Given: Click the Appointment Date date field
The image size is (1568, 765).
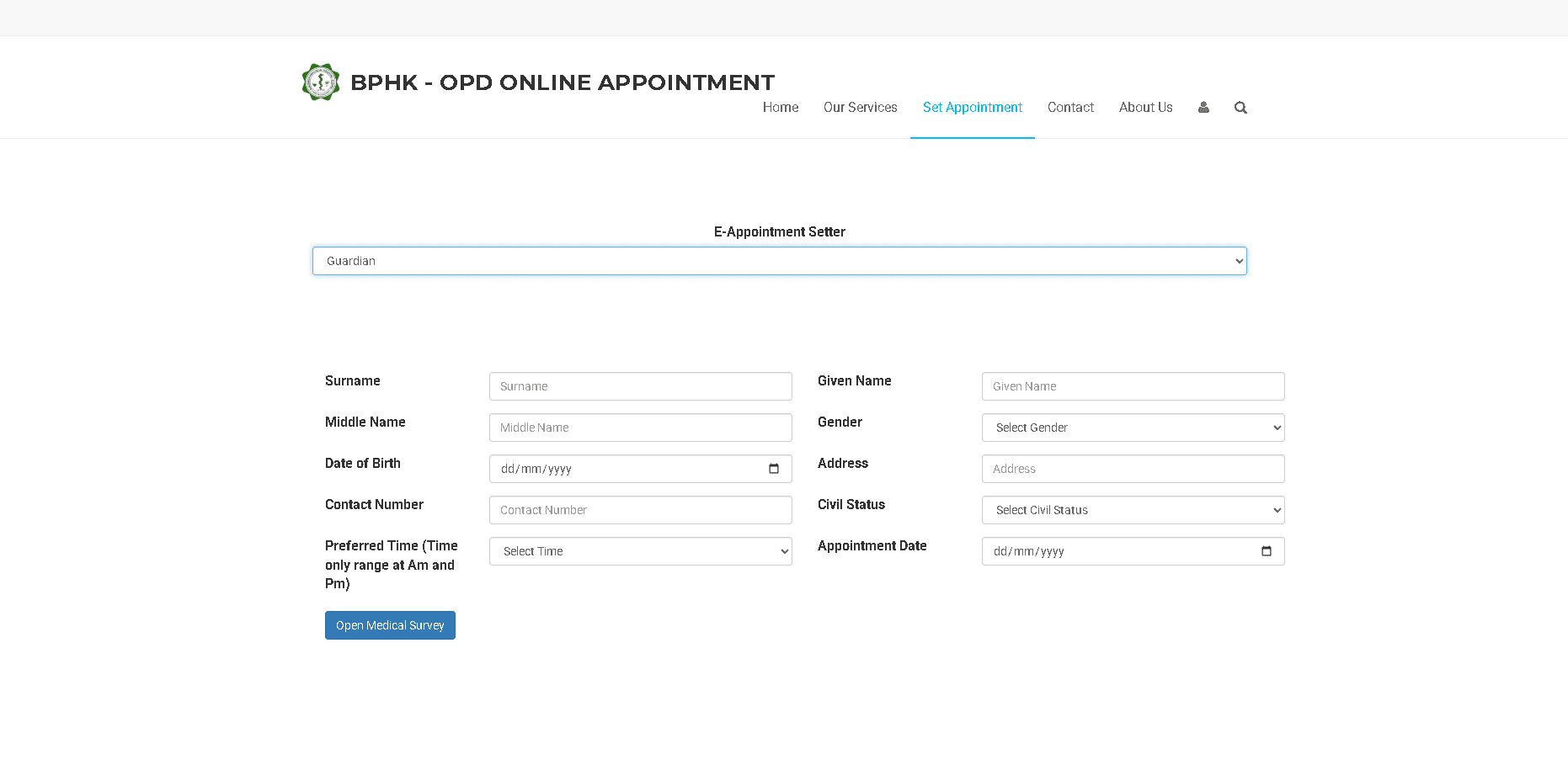Looking at the screenshot, I should [1133, 551].
